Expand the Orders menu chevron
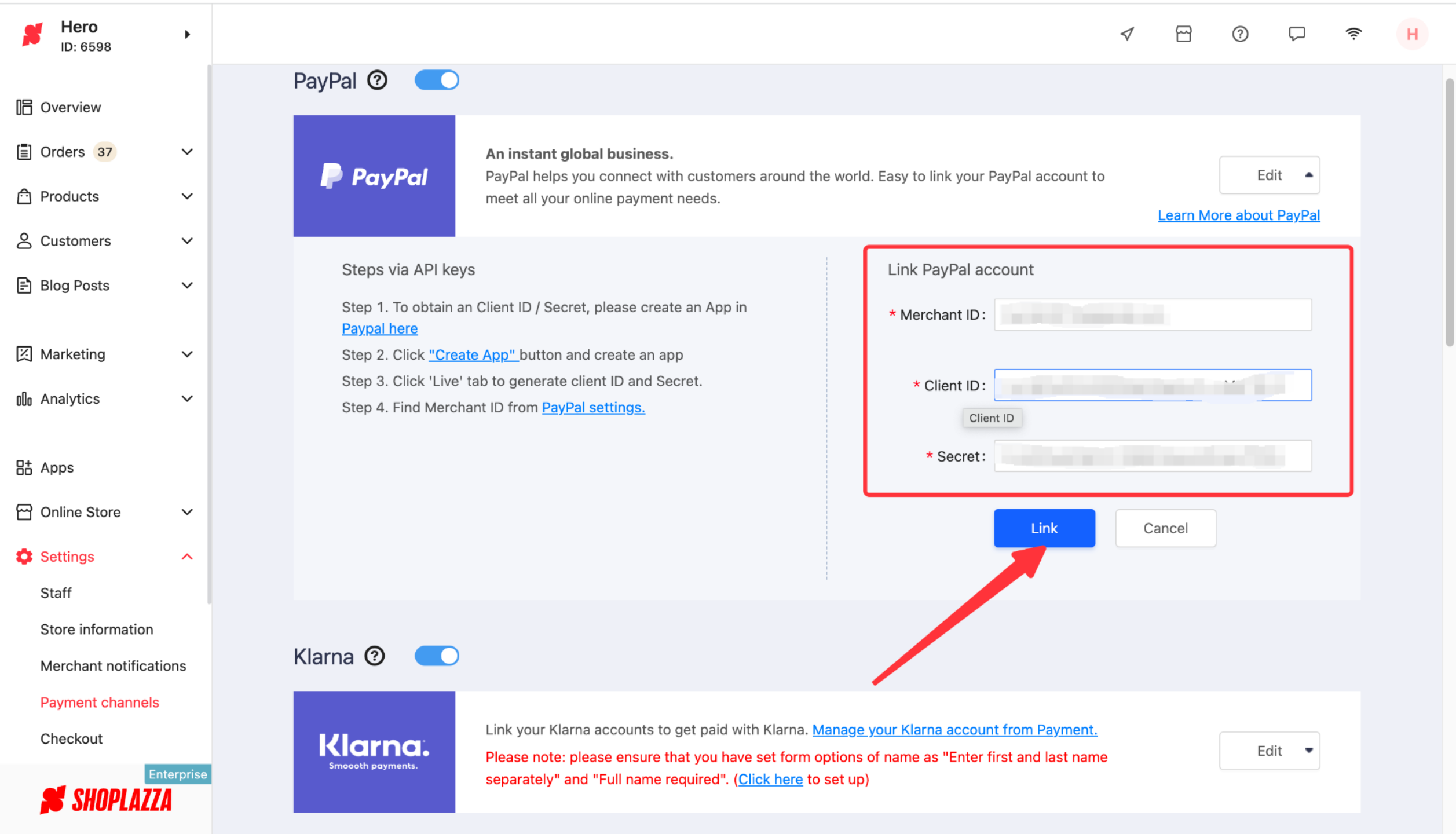The image size is (1456, 834). point(187,152)
